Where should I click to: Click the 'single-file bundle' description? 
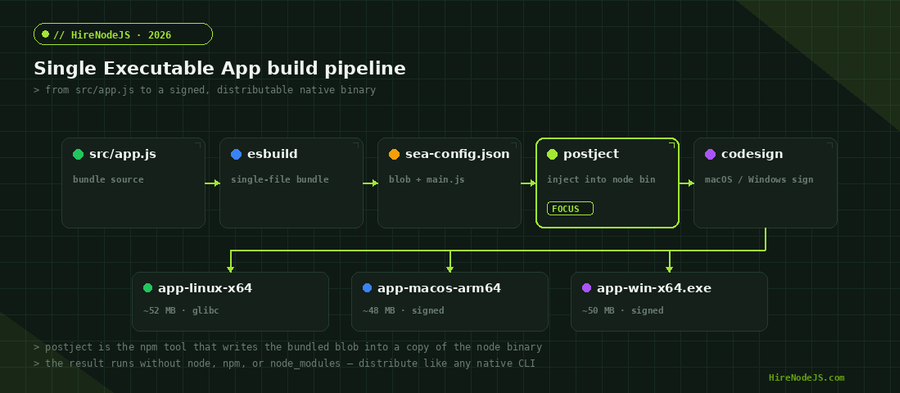point(280,180)
